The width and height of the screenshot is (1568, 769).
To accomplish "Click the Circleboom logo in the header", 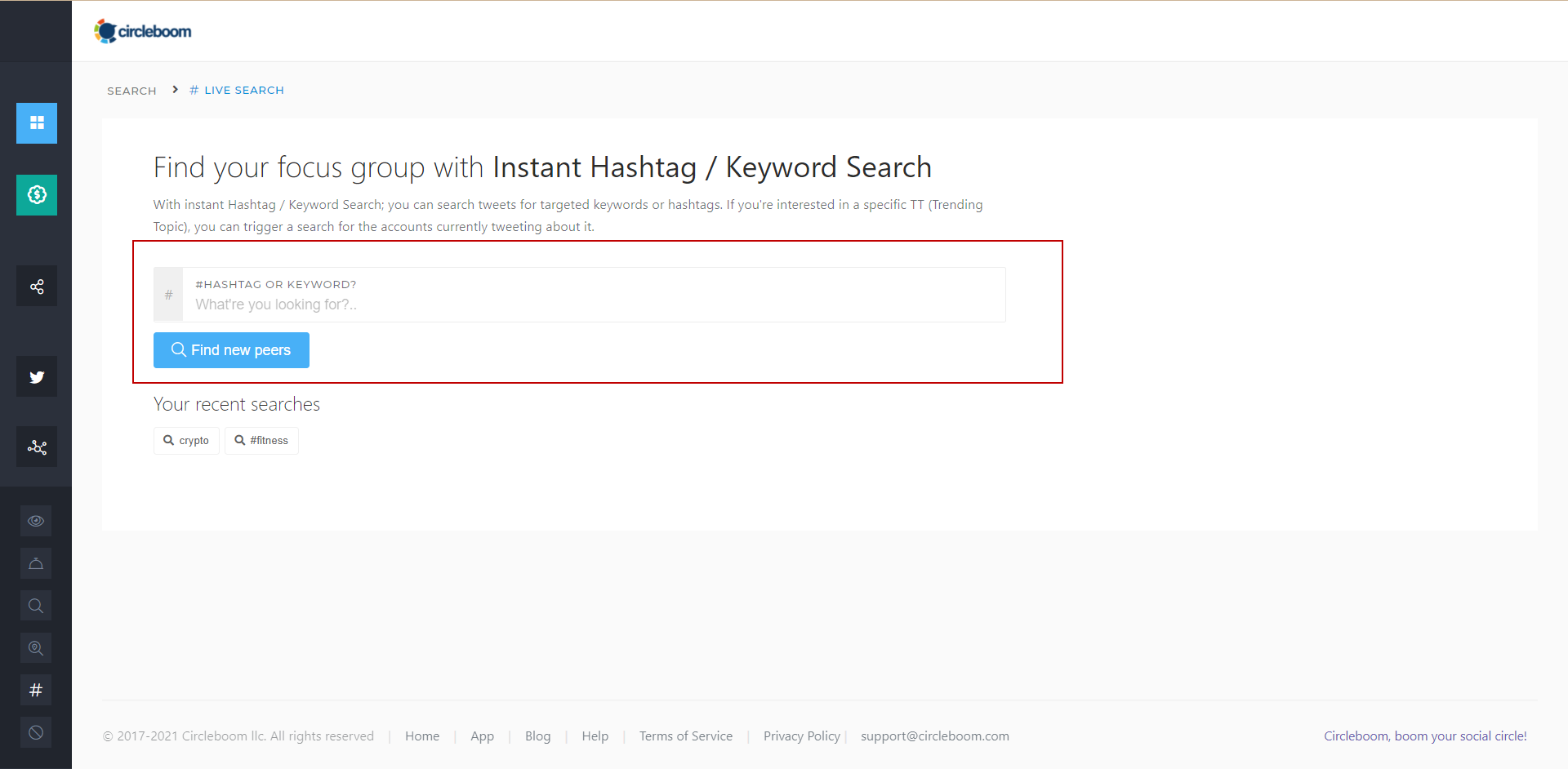I will point(143,30).
